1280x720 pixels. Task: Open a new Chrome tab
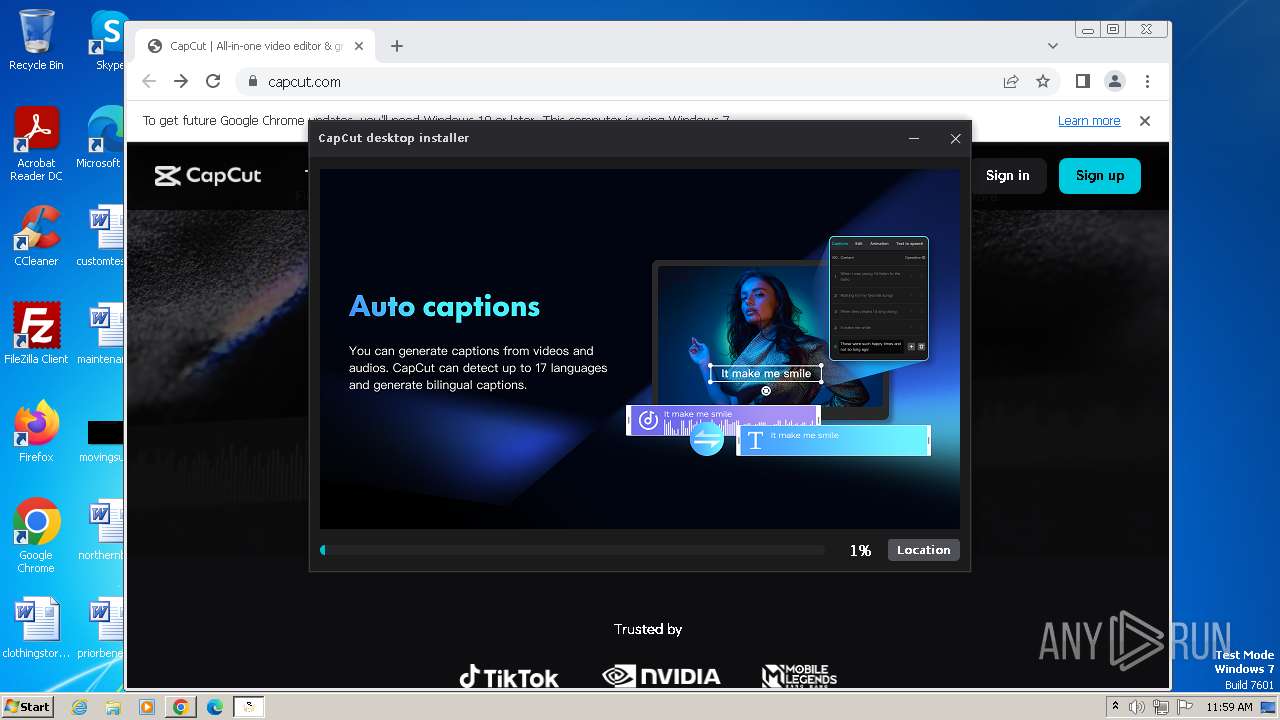[x=397, y=46]
